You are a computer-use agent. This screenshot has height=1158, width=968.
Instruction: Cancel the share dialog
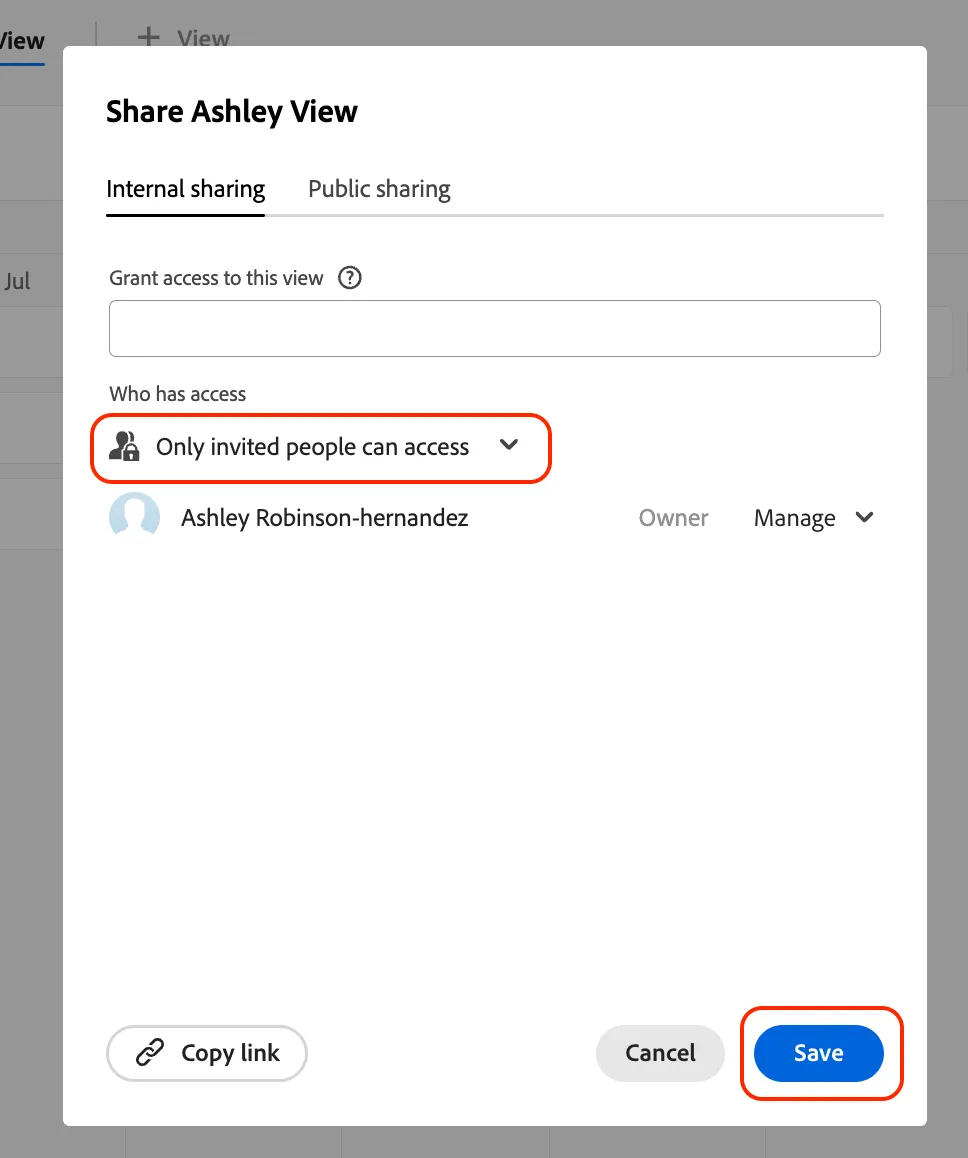[660, 1053]
